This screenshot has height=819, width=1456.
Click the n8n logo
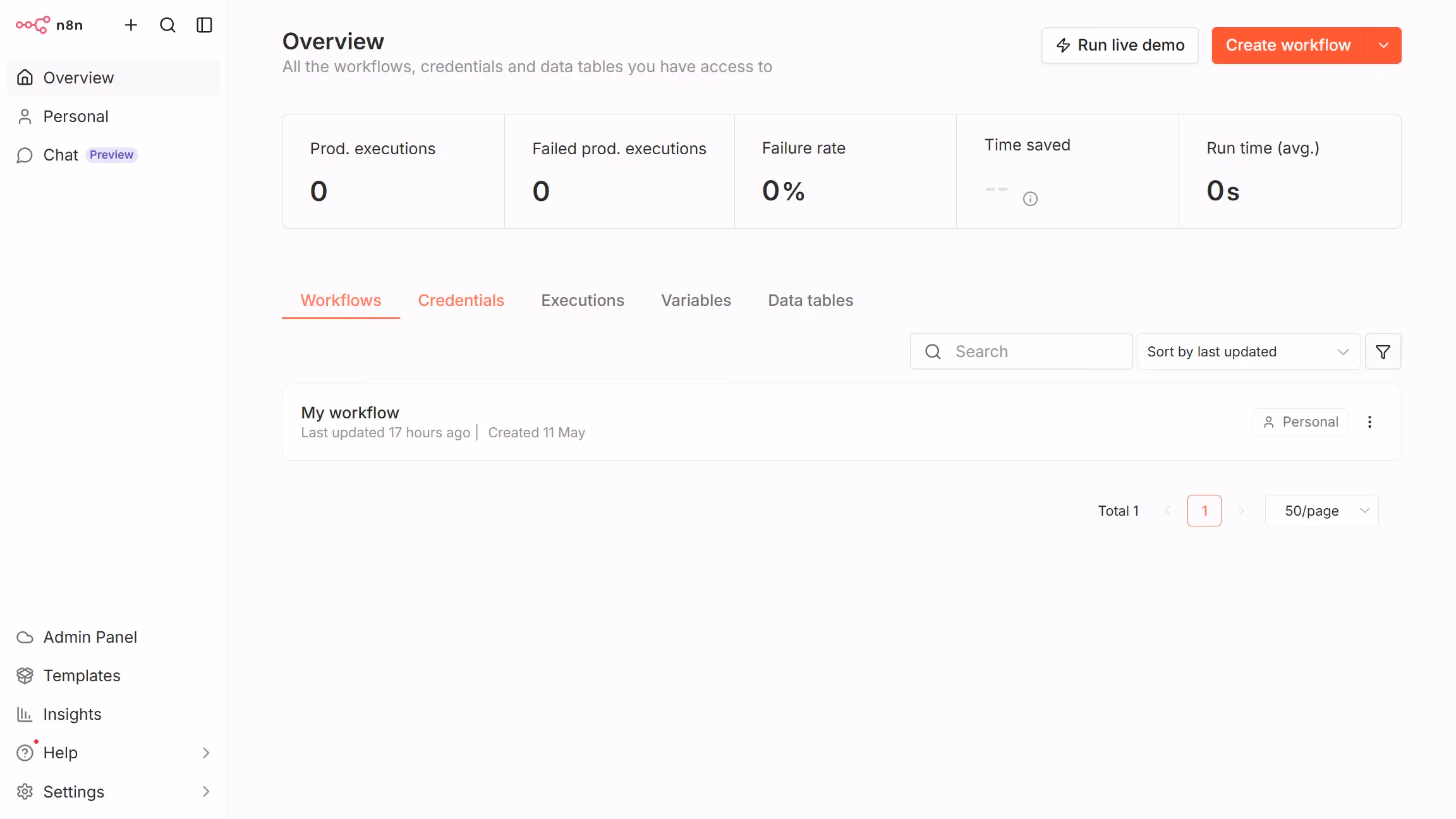click(49, 25)
